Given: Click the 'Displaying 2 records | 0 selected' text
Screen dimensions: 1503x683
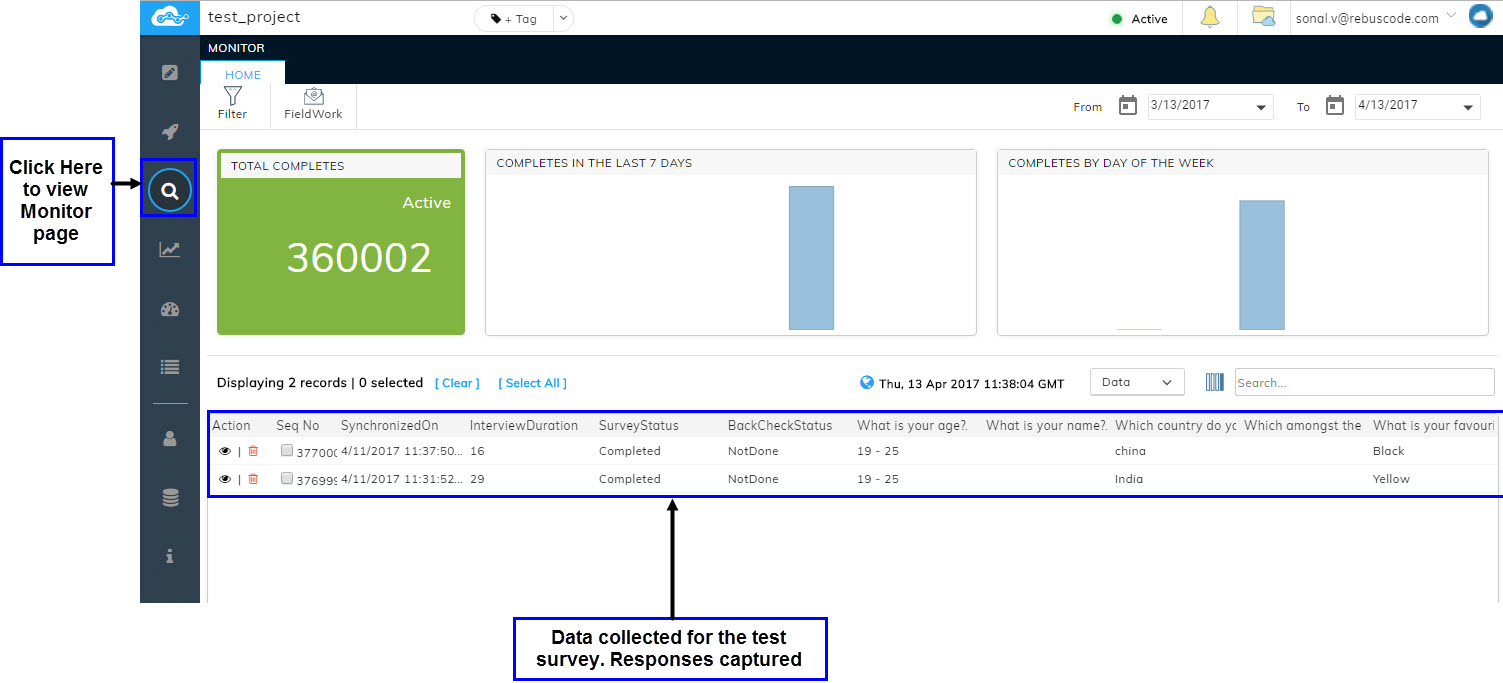Looking at the screenshot, I should tap(320, 383).
